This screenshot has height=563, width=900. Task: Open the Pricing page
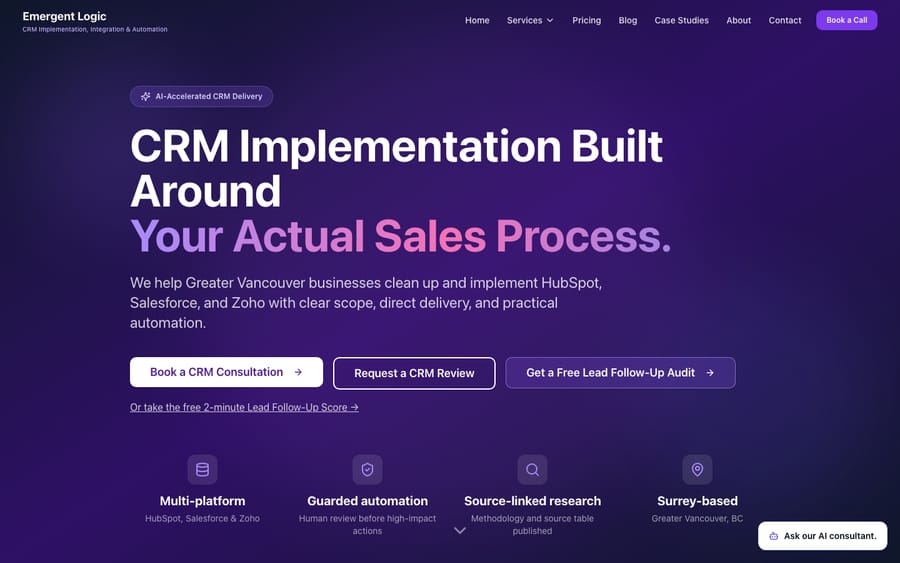(x=587, y=20)
